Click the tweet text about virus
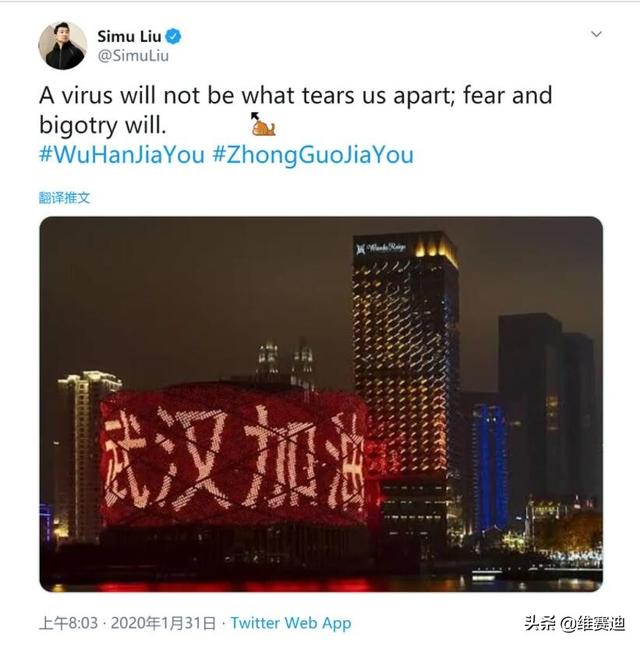This screenshot has width=640, height=646. 295,110
